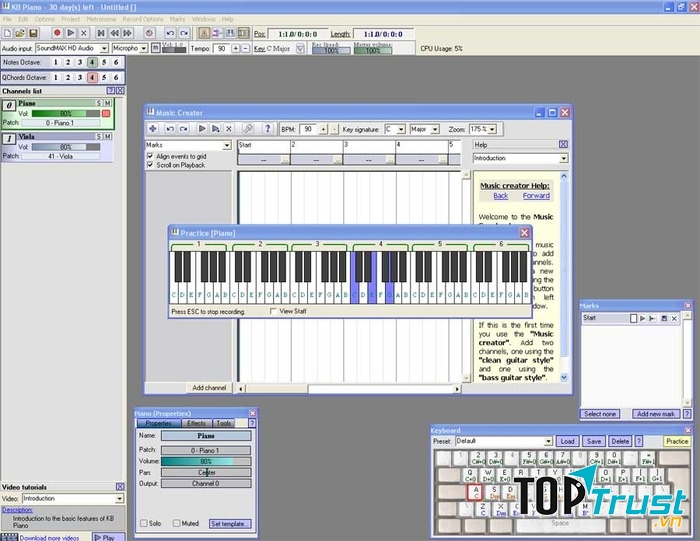
Task: Click Add channel in Music Creator
Action: 209,388
